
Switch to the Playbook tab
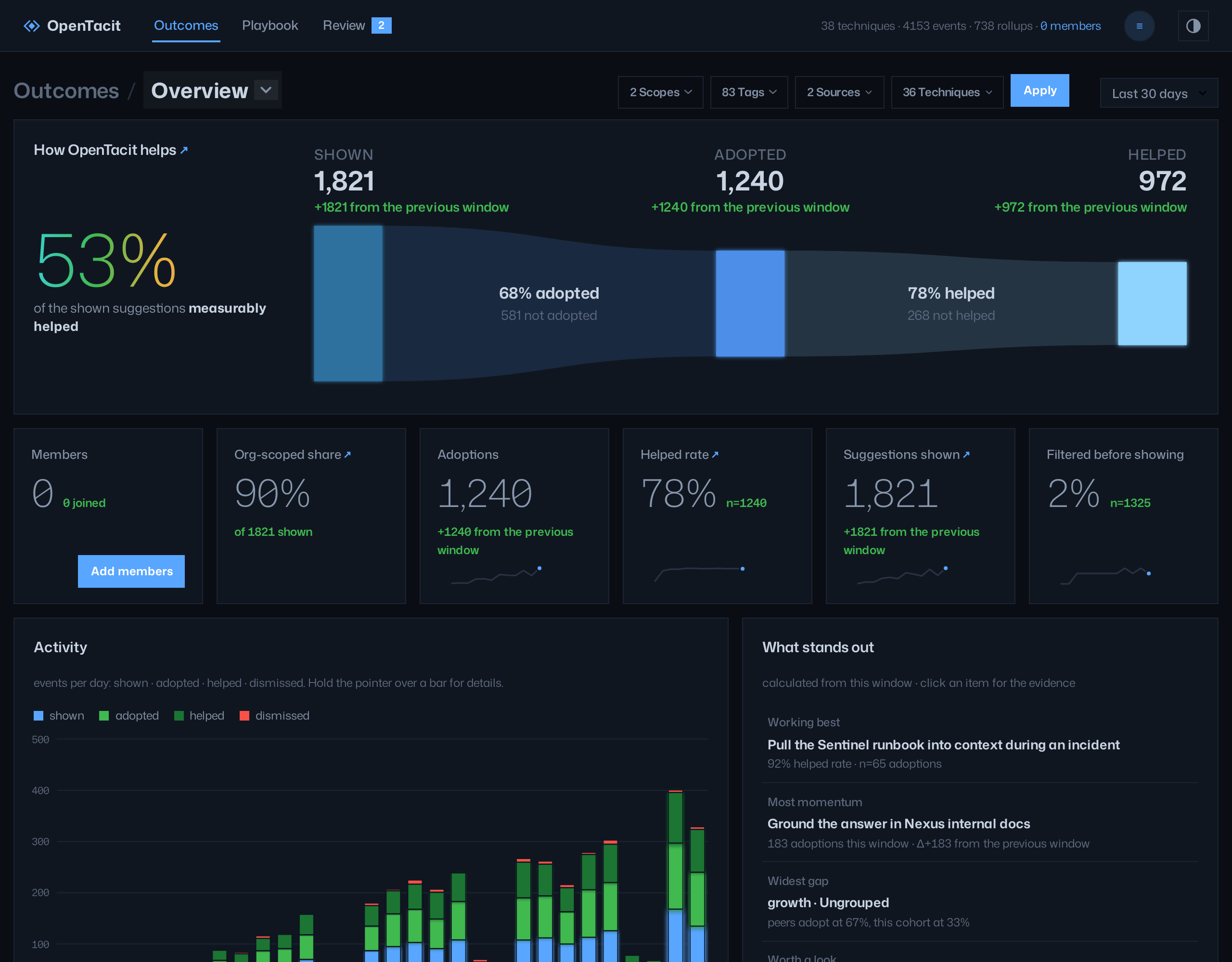270,25
